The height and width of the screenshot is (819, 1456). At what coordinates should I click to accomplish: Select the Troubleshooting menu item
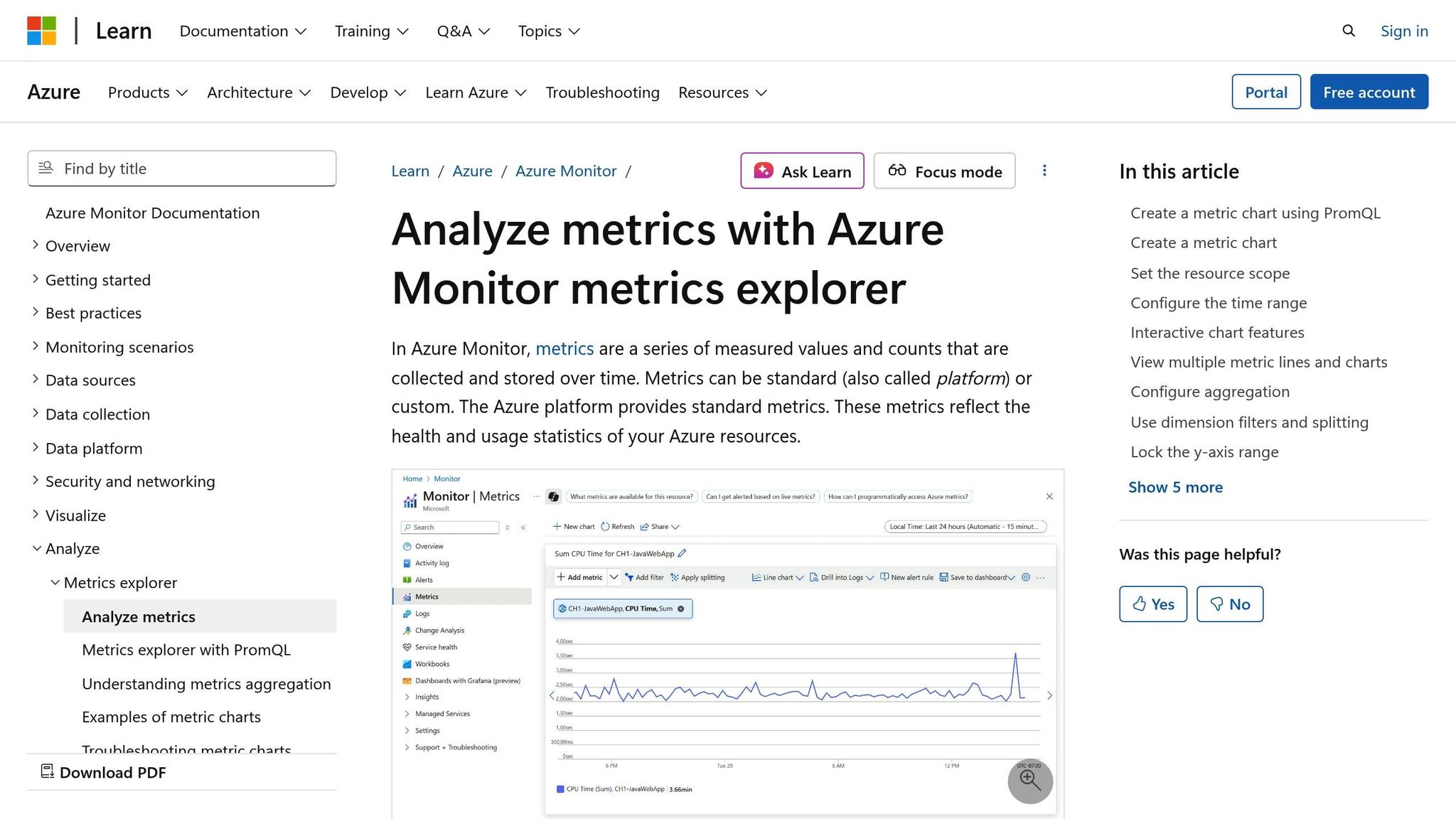pos(601,92)
